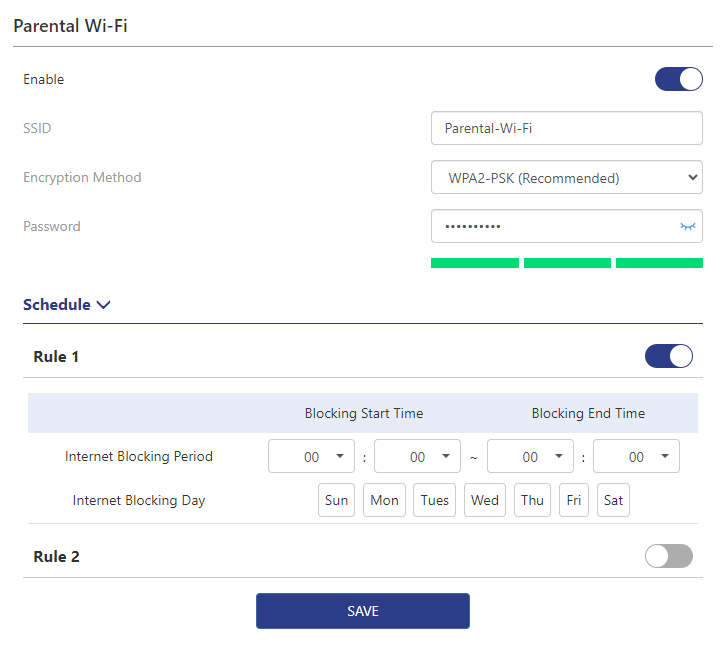Open the Blocking Start Time minute dropdown
Viewport: 728px width, 650px height.
coord(417,456)
